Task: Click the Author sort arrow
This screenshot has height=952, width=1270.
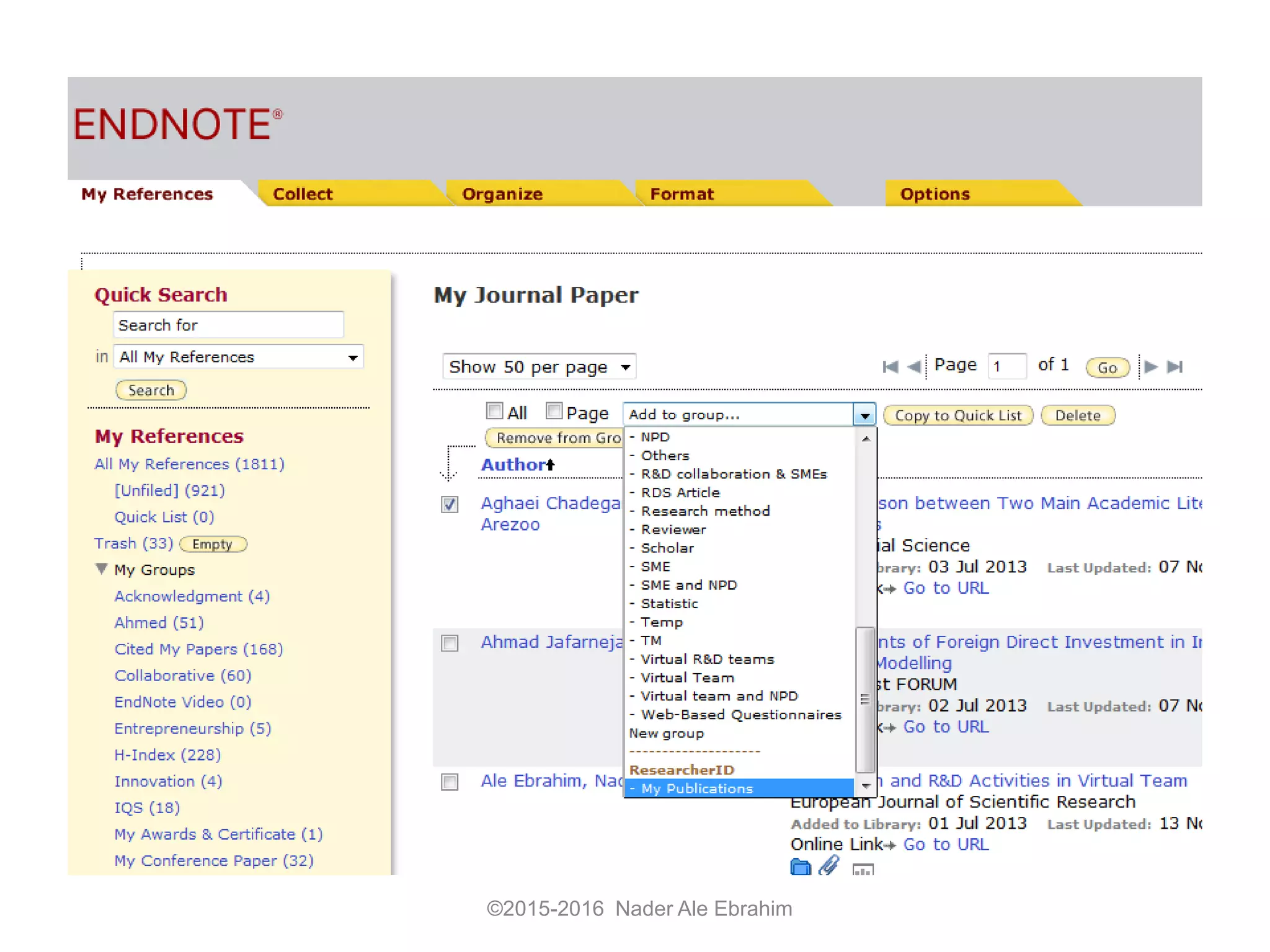Action: (x=550, y=465)
